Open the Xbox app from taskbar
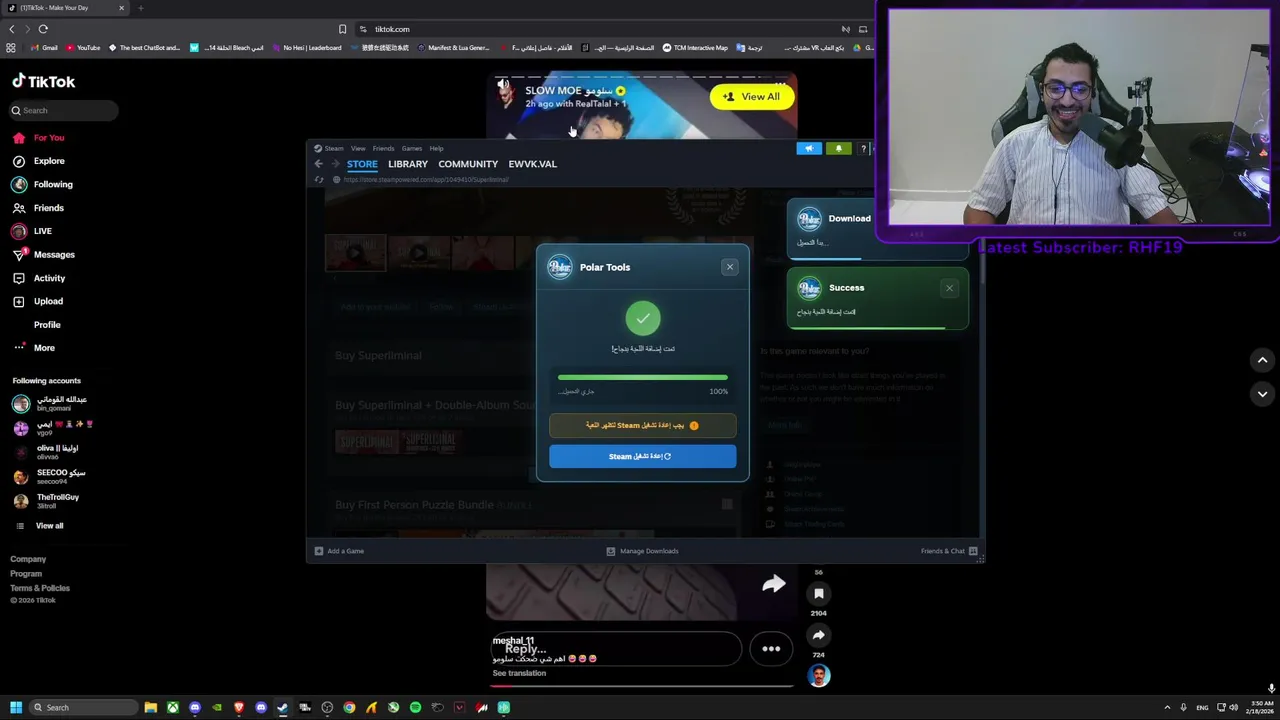 tap(173, 708)
